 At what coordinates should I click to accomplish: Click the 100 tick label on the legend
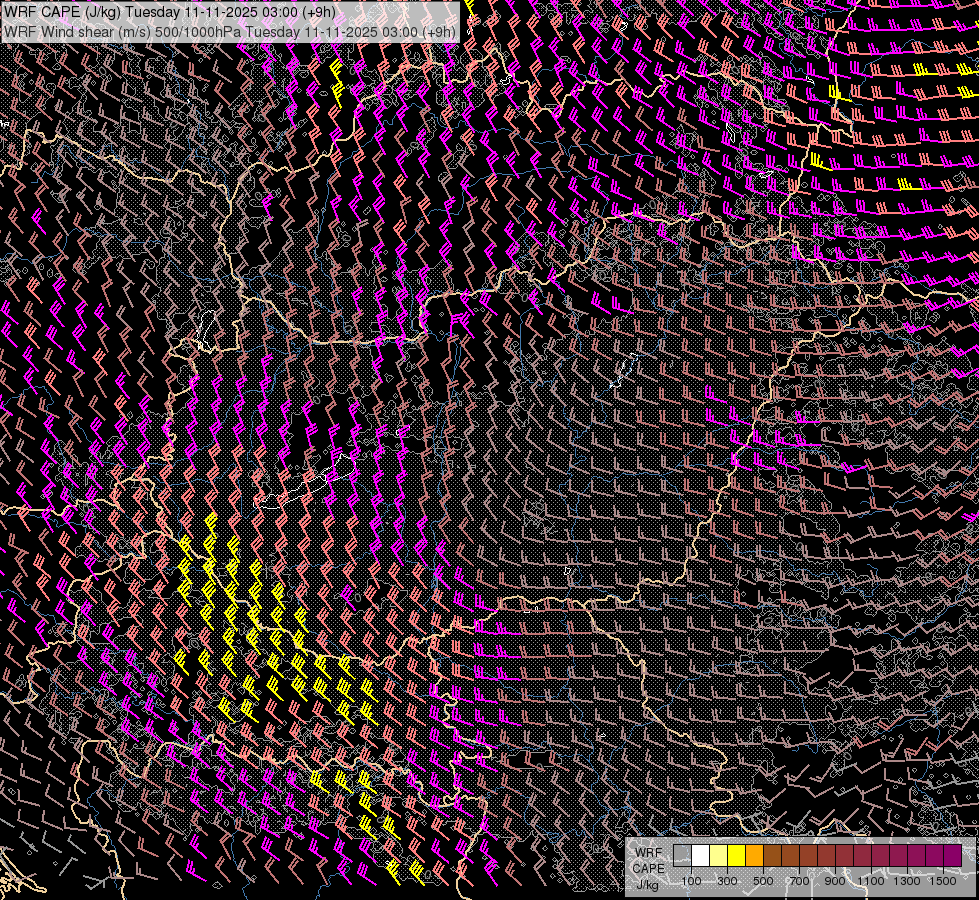tap(691, 881)
